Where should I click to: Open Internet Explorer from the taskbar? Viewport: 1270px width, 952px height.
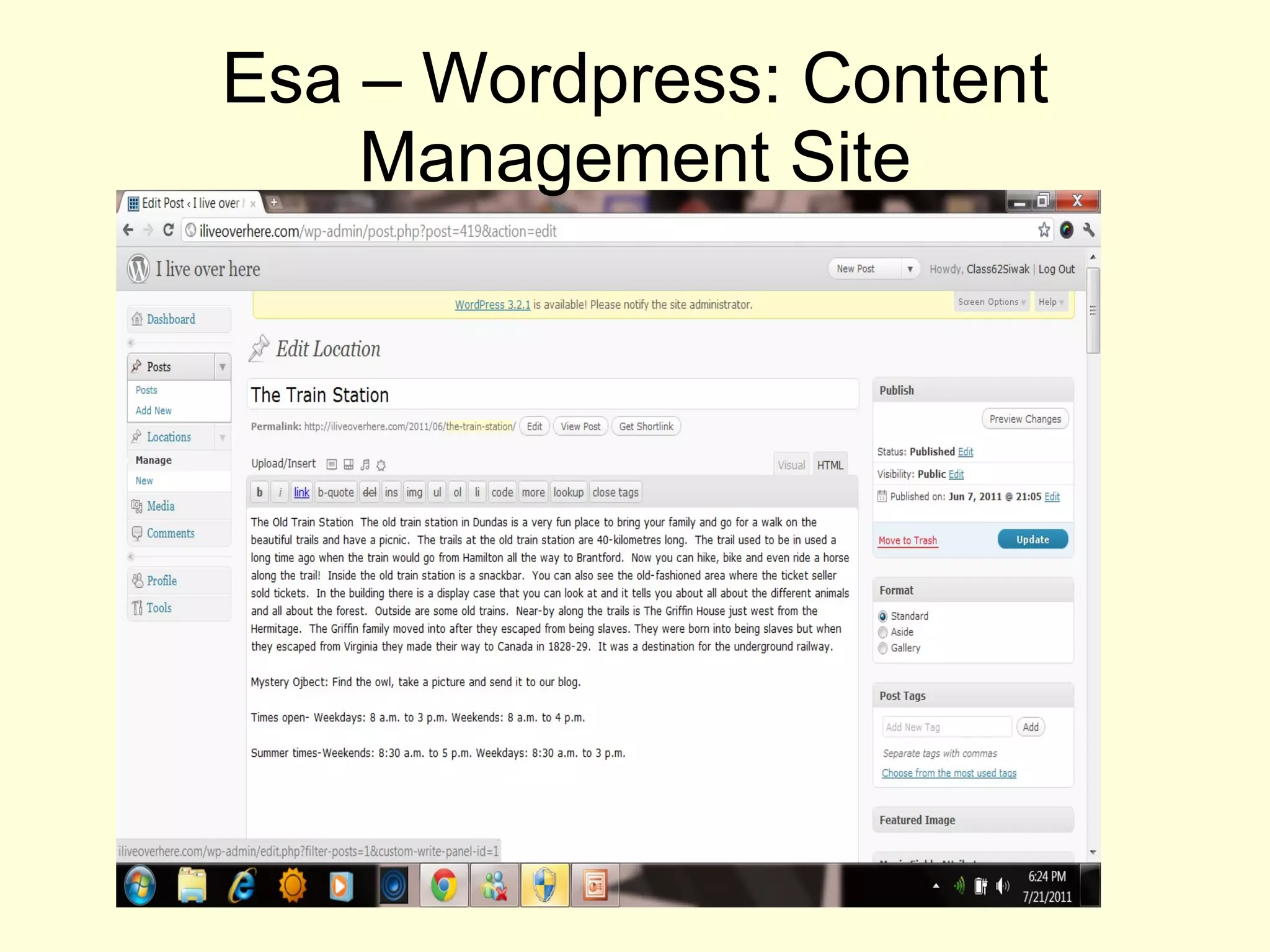point(242,885)
